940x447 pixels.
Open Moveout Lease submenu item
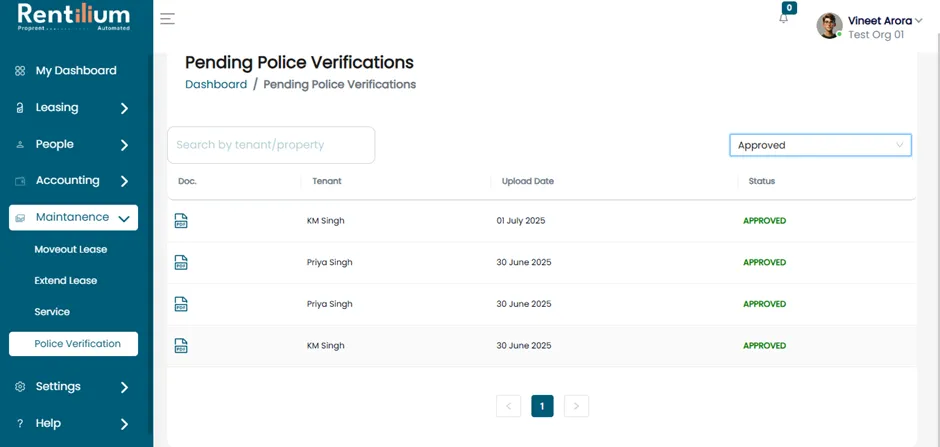pyautogui.click(x=71, y=249)
